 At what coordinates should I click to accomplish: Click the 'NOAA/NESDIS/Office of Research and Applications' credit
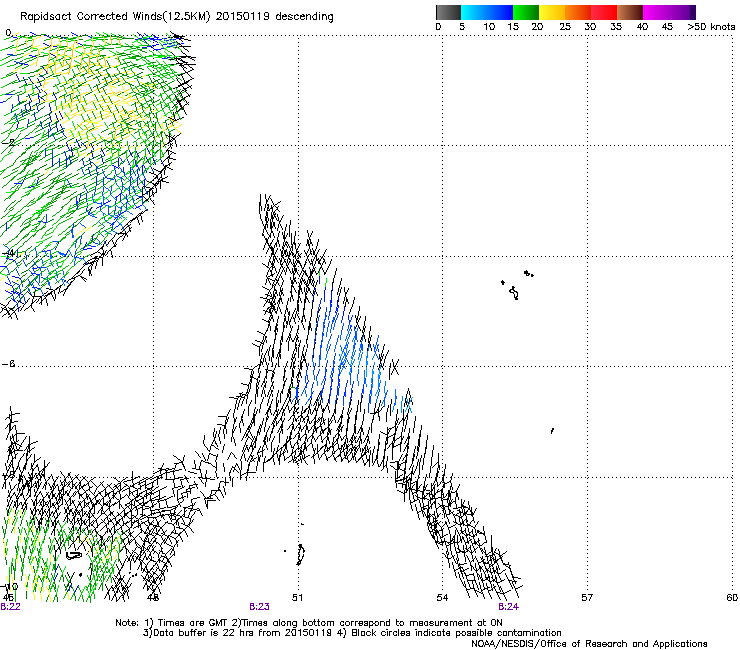[x=589, y=644]
